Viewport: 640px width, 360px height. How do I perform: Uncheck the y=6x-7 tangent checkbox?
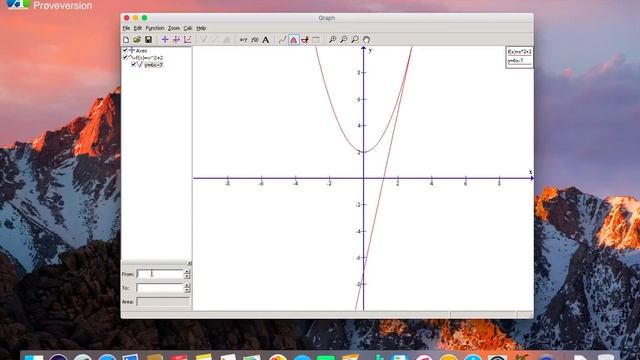[x=133, y=64]
